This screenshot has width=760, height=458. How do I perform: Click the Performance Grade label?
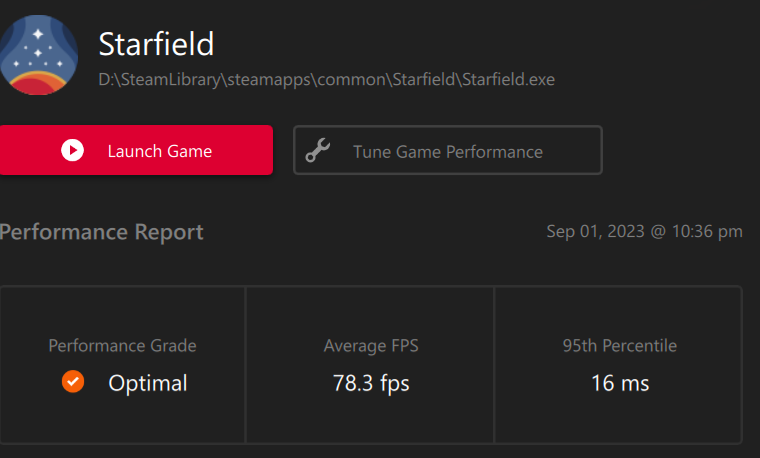pyautogui.click(x=122, y=346)
